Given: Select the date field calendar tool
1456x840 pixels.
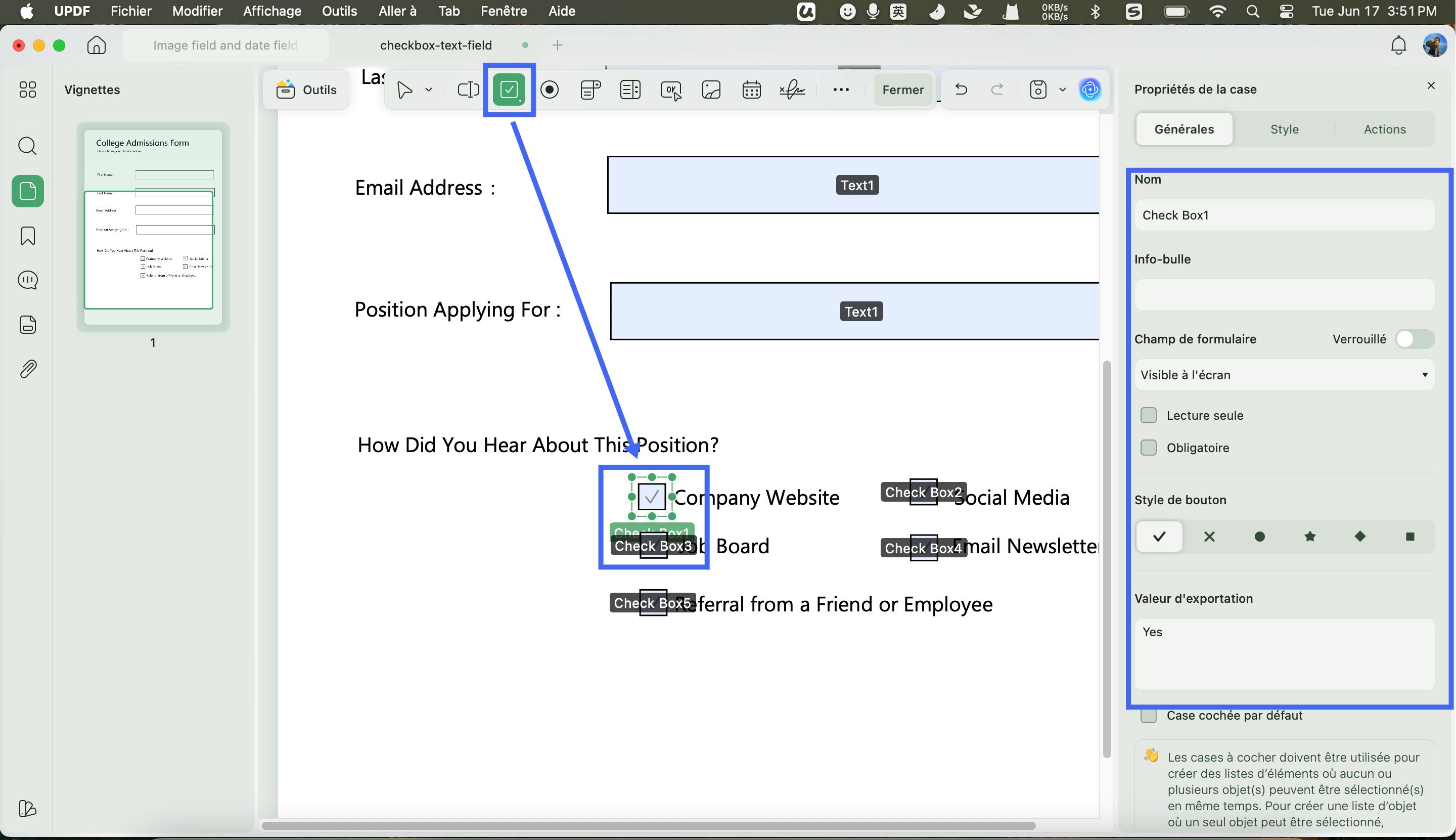Looking at the screenshot, I should pyautogui.click(x=751, y=90).
